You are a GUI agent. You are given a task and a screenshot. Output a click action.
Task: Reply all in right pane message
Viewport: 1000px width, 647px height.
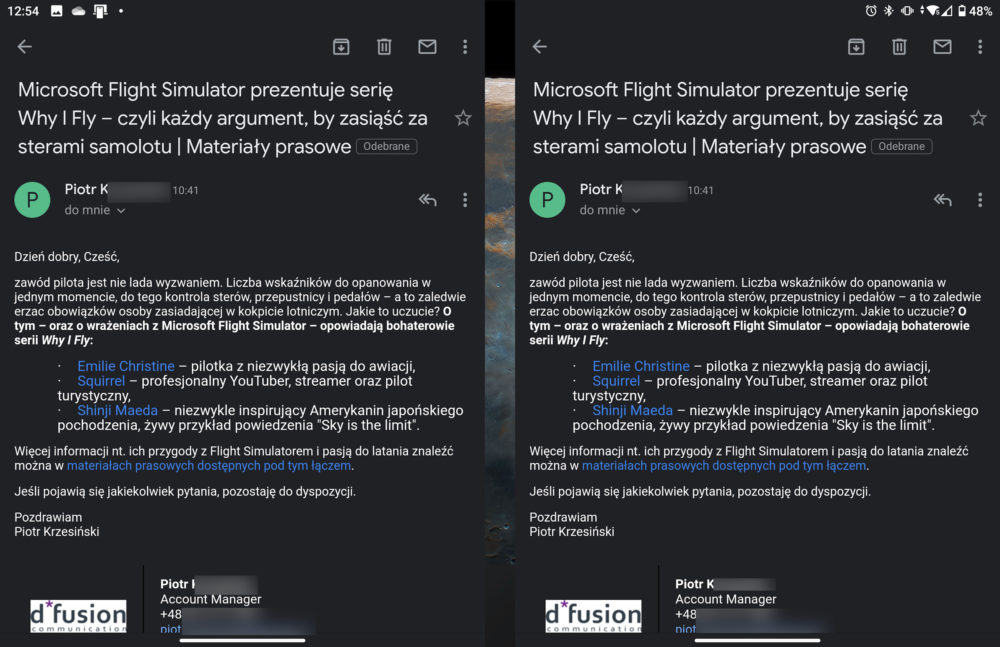[x=943, y=200]
